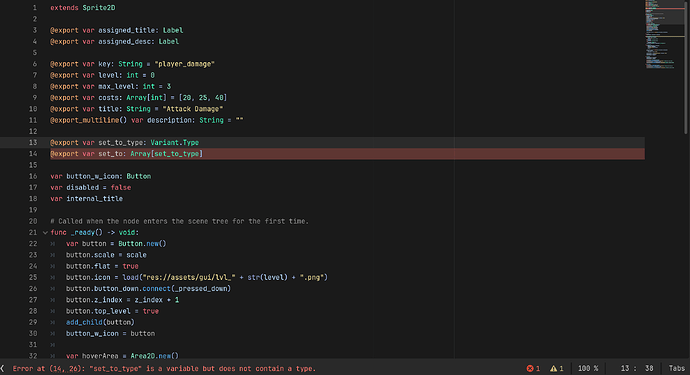Click '@export_multiline()' on line 11

point(88,120)
